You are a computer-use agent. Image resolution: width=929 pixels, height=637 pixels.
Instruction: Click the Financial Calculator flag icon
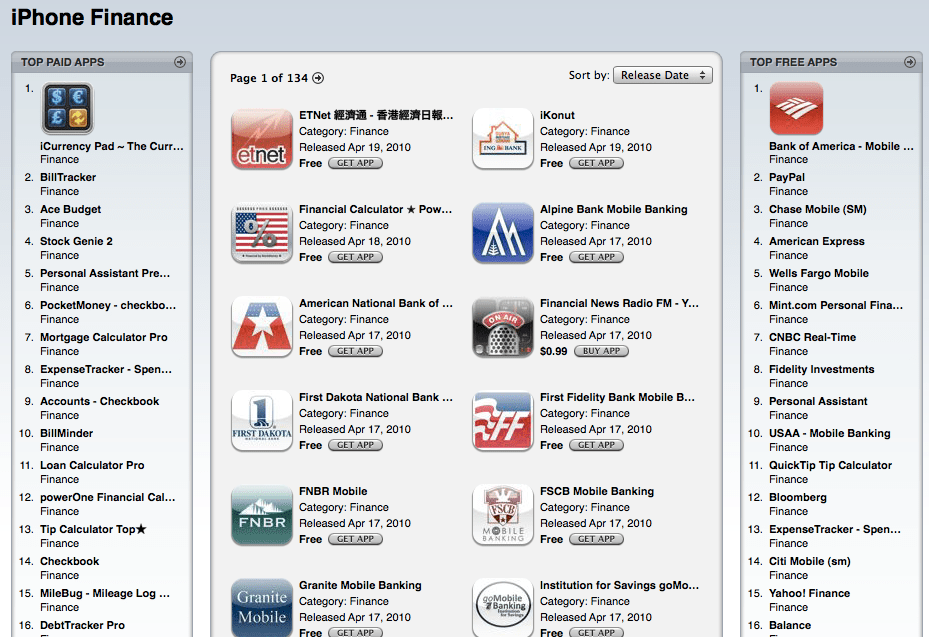click(x=261, y=233)
